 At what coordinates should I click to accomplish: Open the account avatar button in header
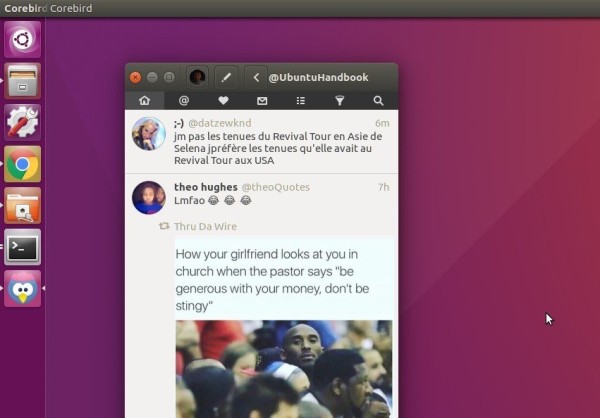click(x=197, y=77)
